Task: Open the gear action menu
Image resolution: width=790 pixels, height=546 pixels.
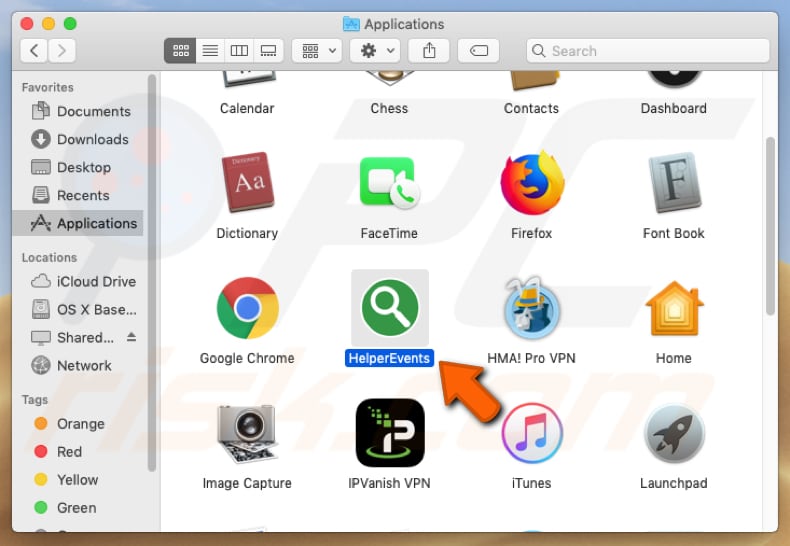Action: point(375,50)
